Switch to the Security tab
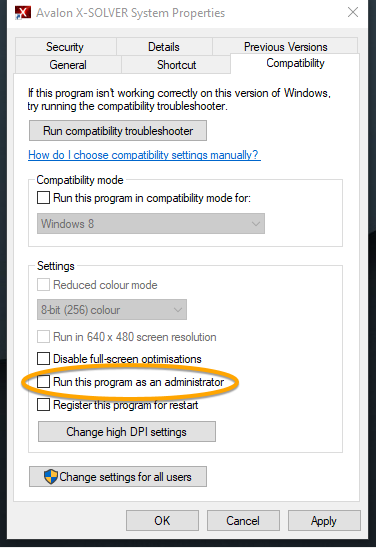Viewport: 376px width, 548px height. [65, 46]
